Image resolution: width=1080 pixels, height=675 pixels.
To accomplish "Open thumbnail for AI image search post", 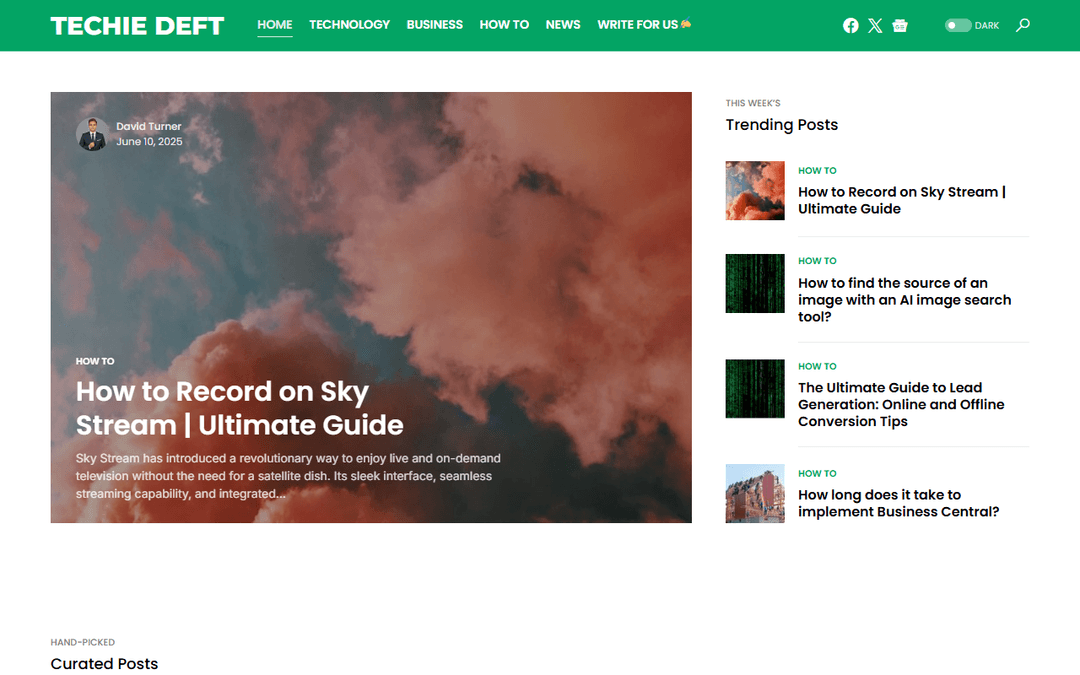I will click(x=755, y=283).
